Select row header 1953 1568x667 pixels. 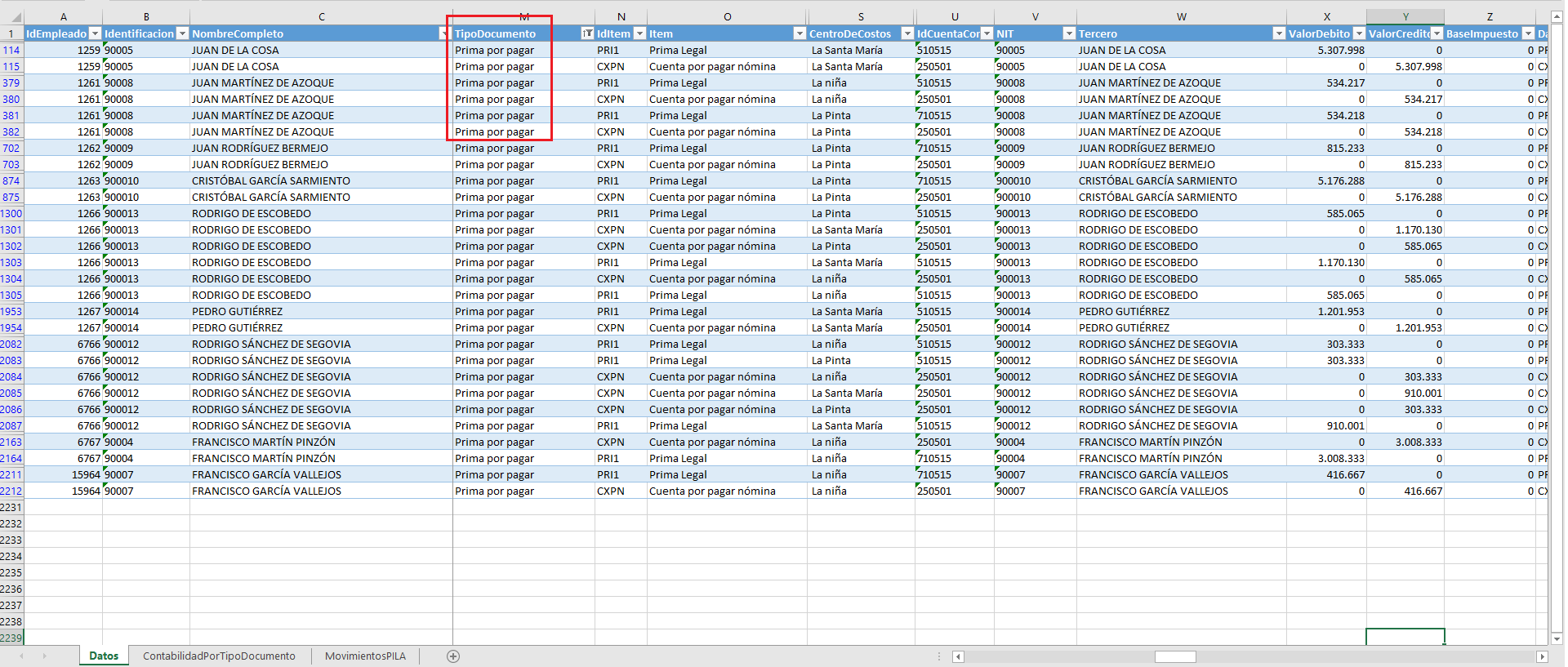(11, 311)
